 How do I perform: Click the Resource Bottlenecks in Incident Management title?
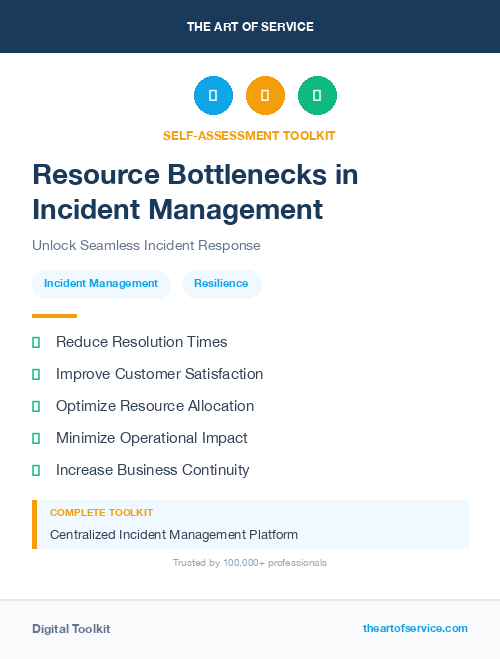[x=195, y=192]
